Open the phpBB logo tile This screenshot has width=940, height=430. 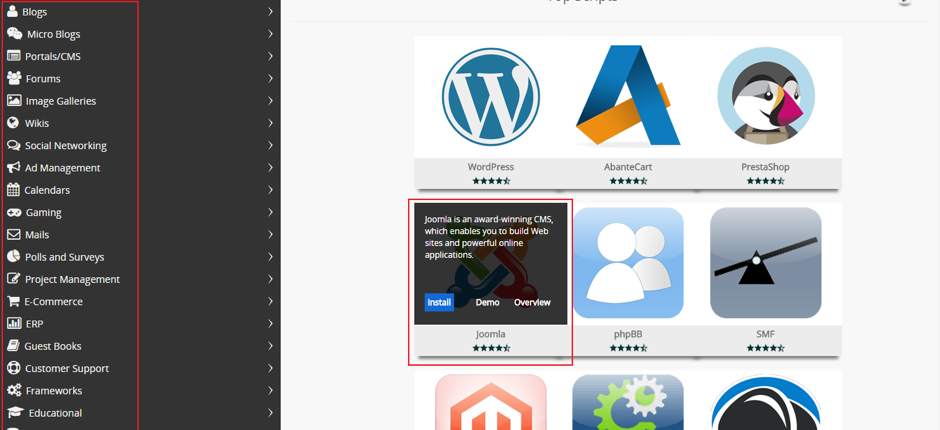pos(628,263)
